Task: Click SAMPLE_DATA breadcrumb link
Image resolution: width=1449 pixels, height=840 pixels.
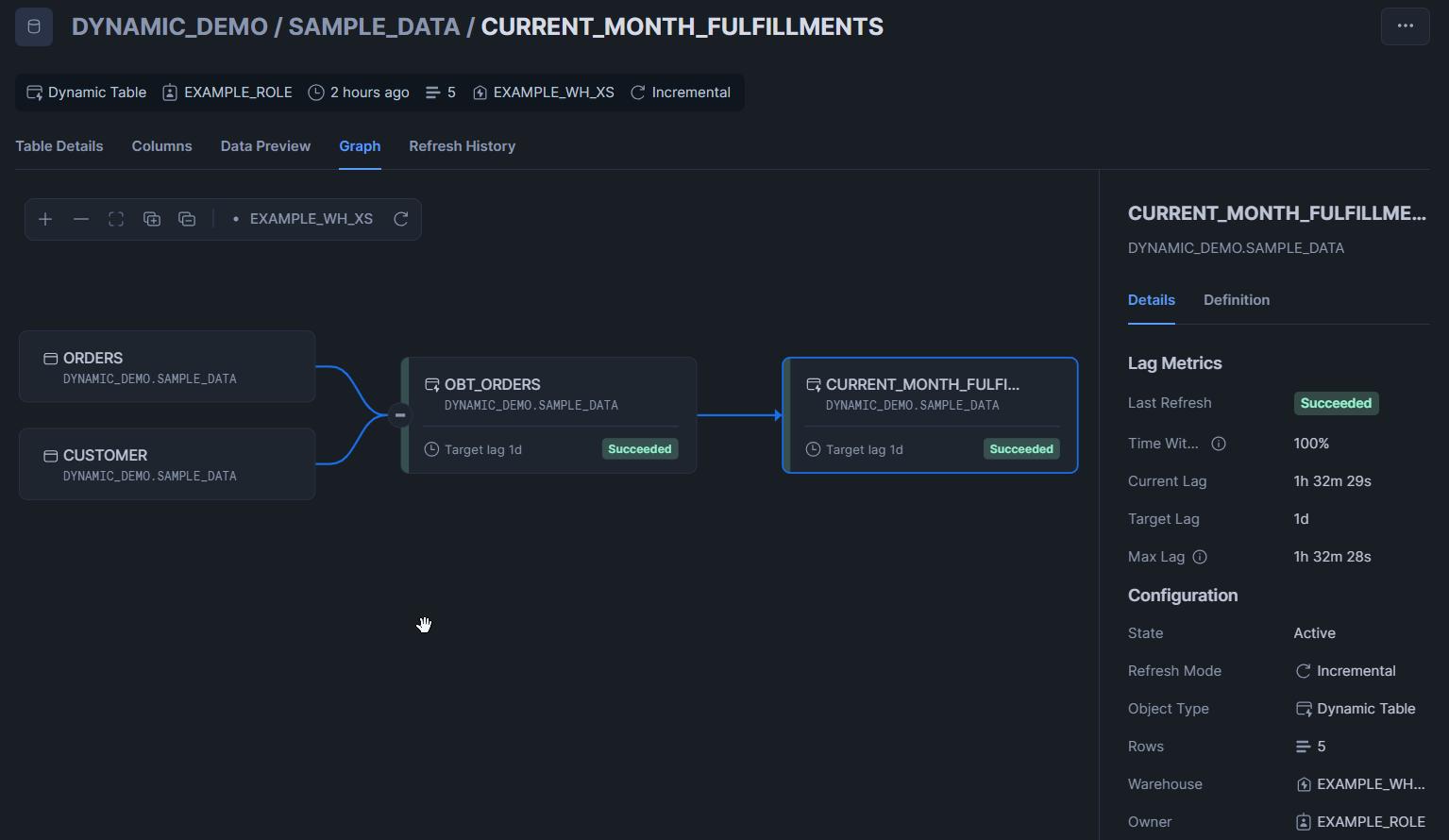Action: click(x=374, y=26)
